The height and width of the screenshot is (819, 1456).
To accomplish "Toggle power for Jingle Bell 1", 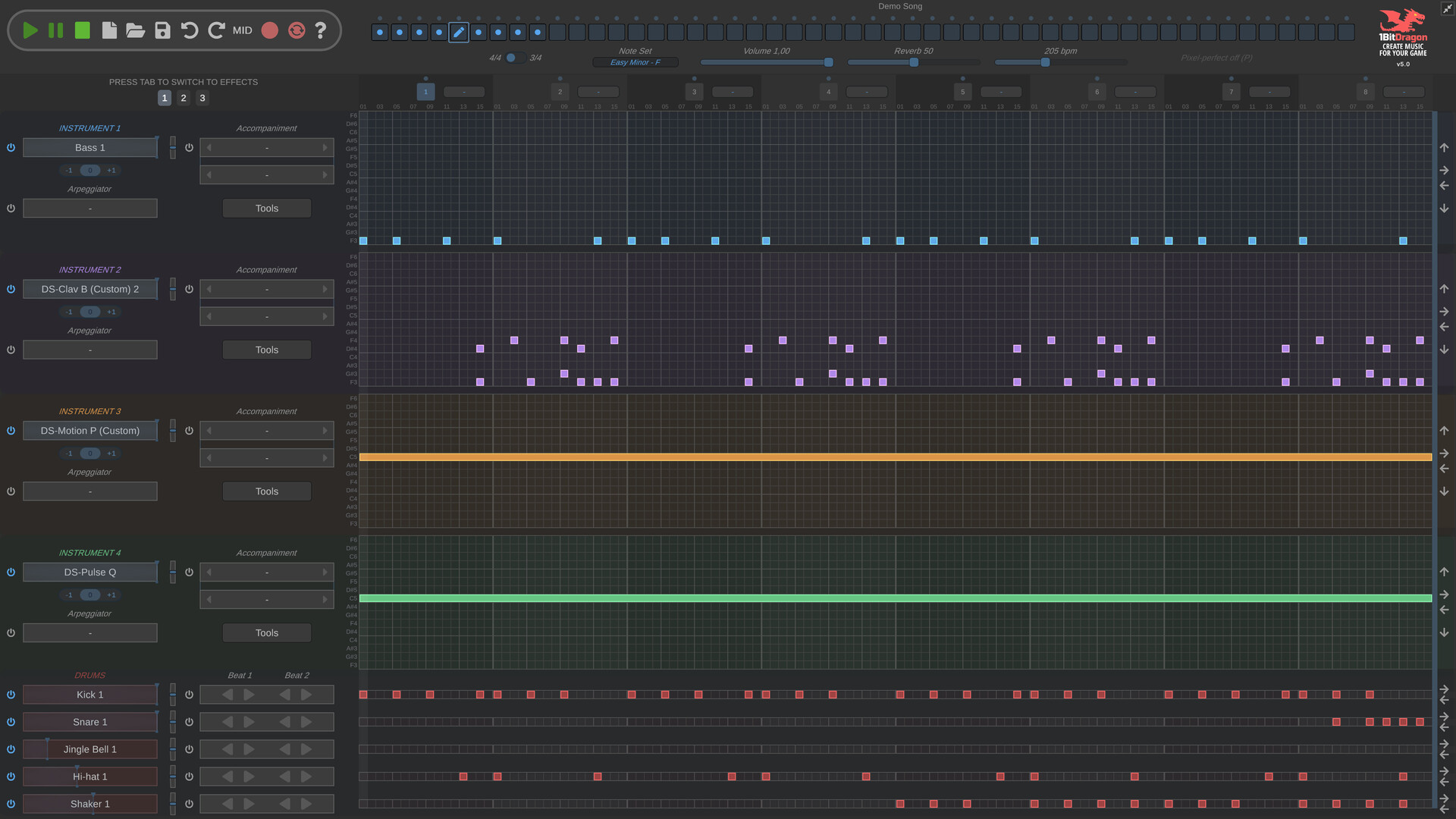I will [11, 749].
